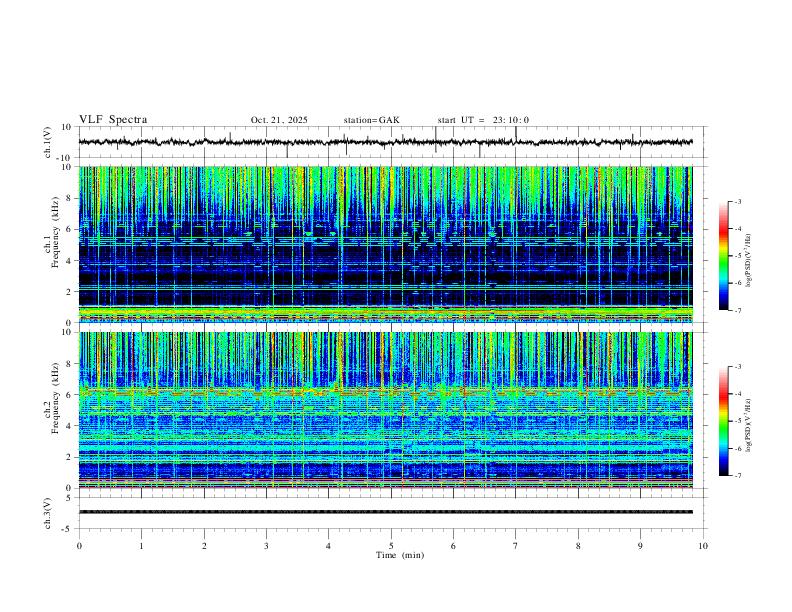Viewport: 792px width, 612px height.
Task: Click the time-axis tick label "8"
Action: (578, 546)
